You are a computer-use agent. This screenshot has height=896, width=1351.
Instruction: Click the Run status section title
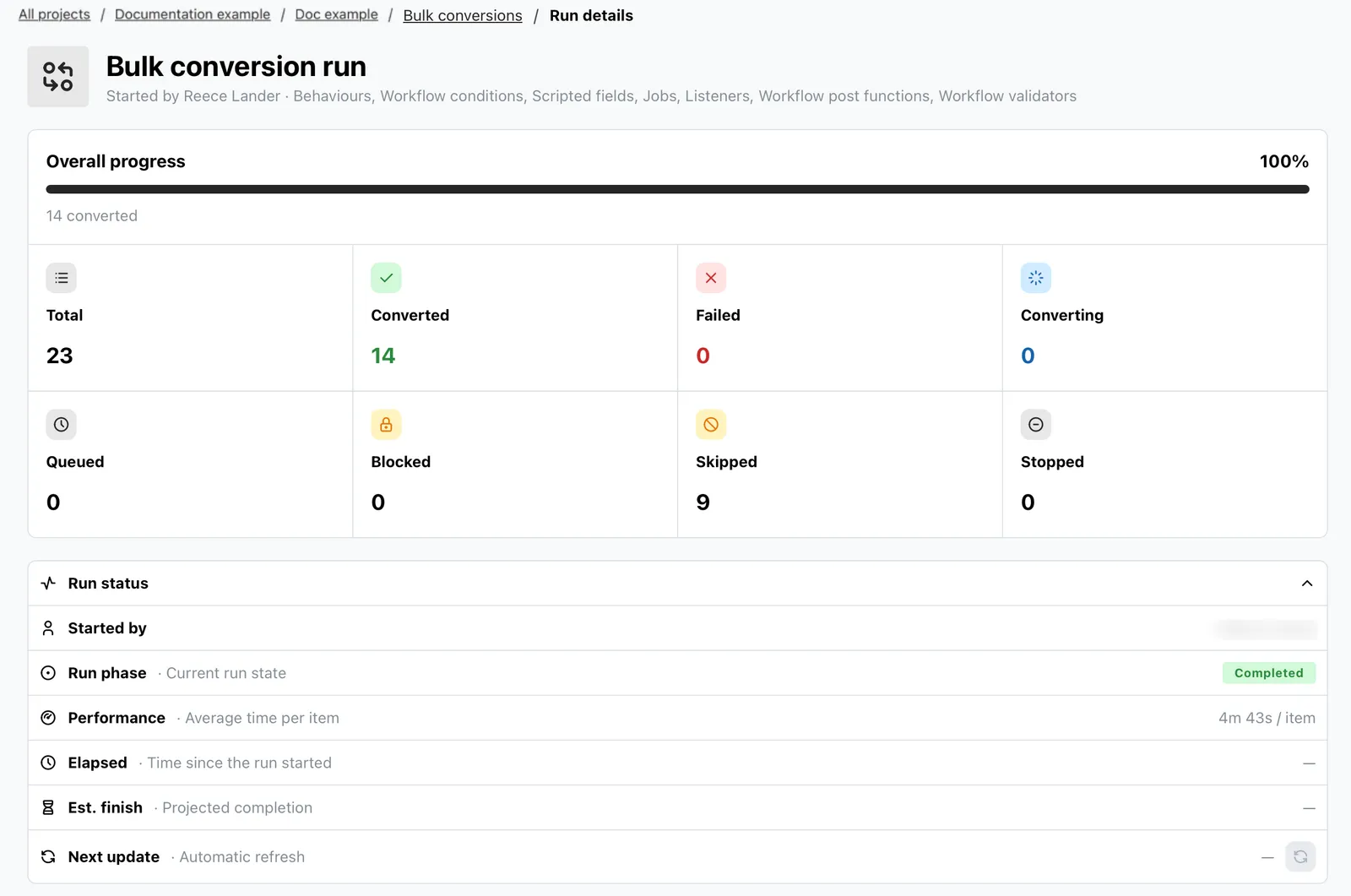pos(108,584)
